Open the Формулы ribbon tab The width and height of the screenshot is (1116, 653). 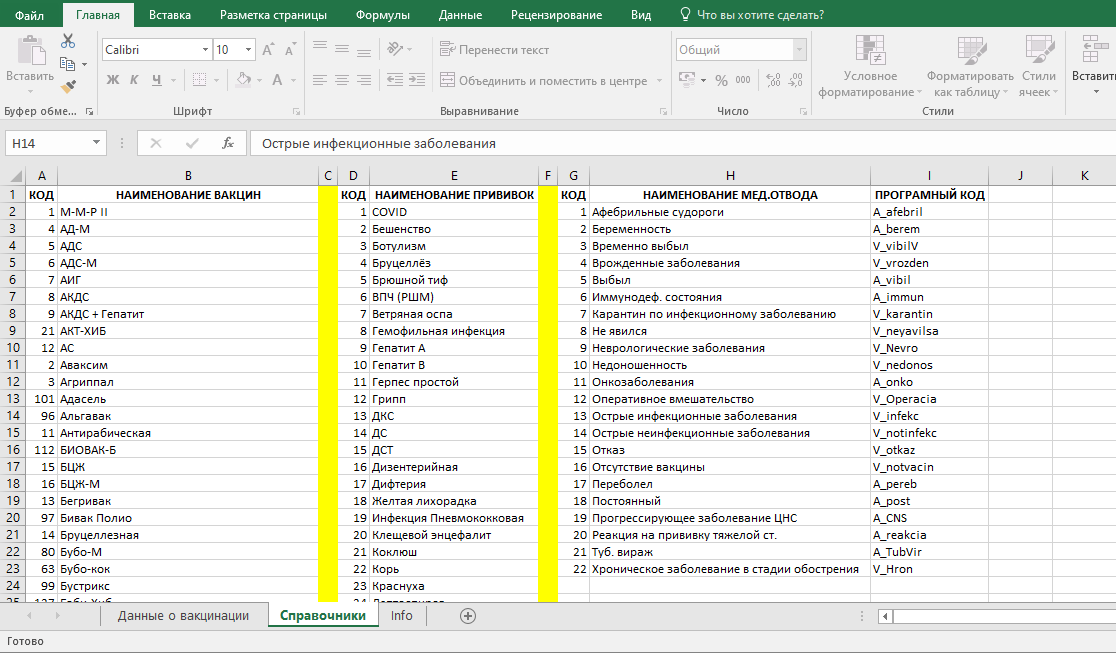point(383,15)
